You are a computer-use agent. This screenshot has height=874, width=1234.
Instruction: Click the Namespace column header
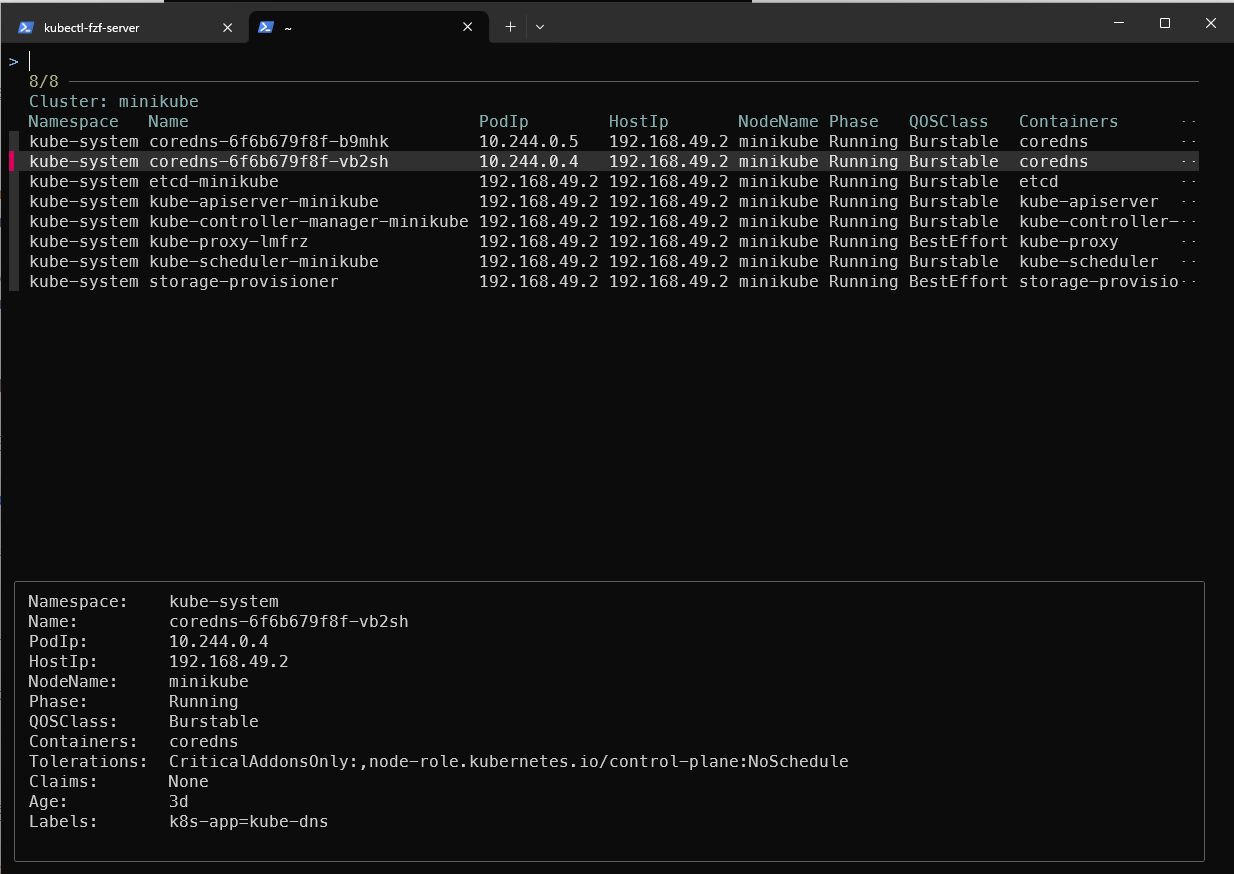(73, 121)
